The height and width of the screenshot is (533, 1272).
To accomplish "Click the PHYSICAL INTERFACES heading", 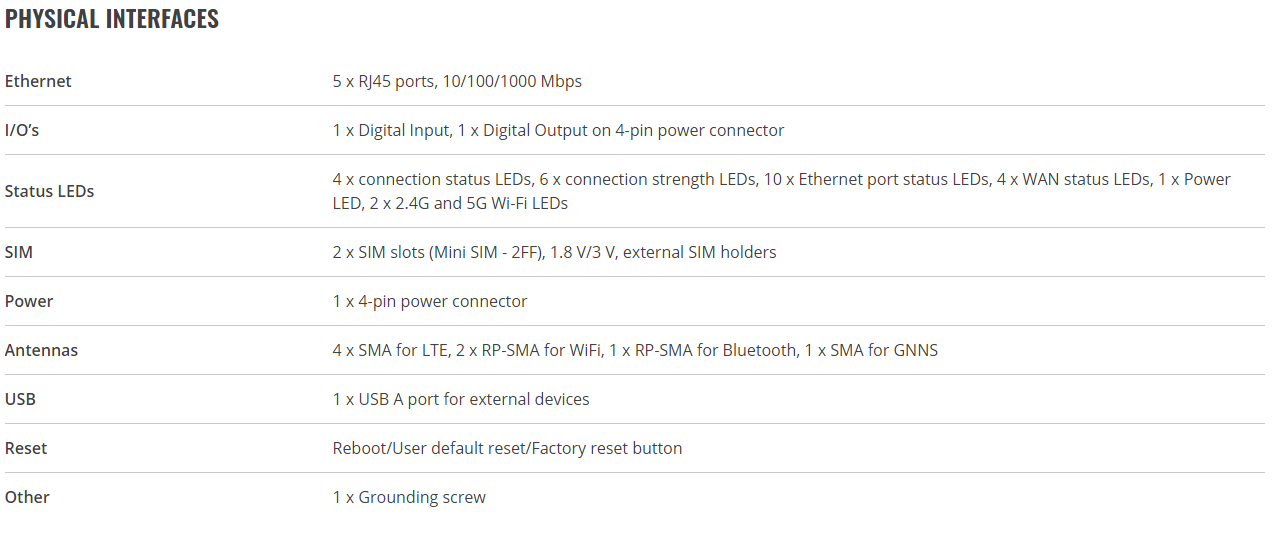I will [112, 19].
